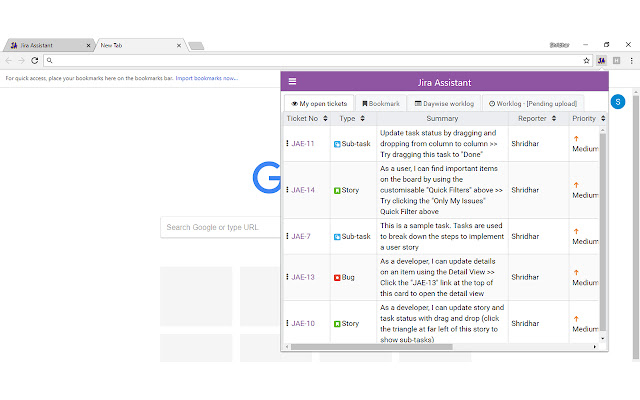Viewport: 640px width, 400px height.
Task: Switch to the New Tab browser tab
Action: point(140,45)
